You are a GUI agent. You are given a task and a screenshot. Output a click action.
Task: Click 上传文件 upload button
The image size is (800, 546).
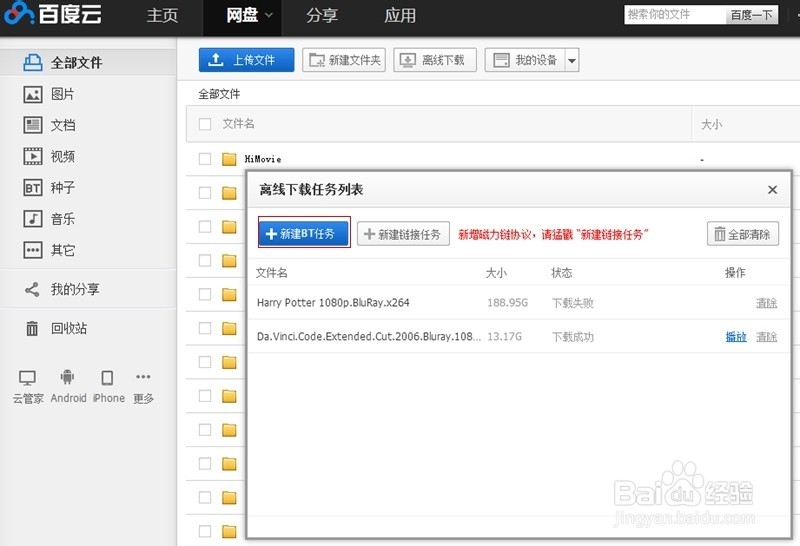[246, 60]
